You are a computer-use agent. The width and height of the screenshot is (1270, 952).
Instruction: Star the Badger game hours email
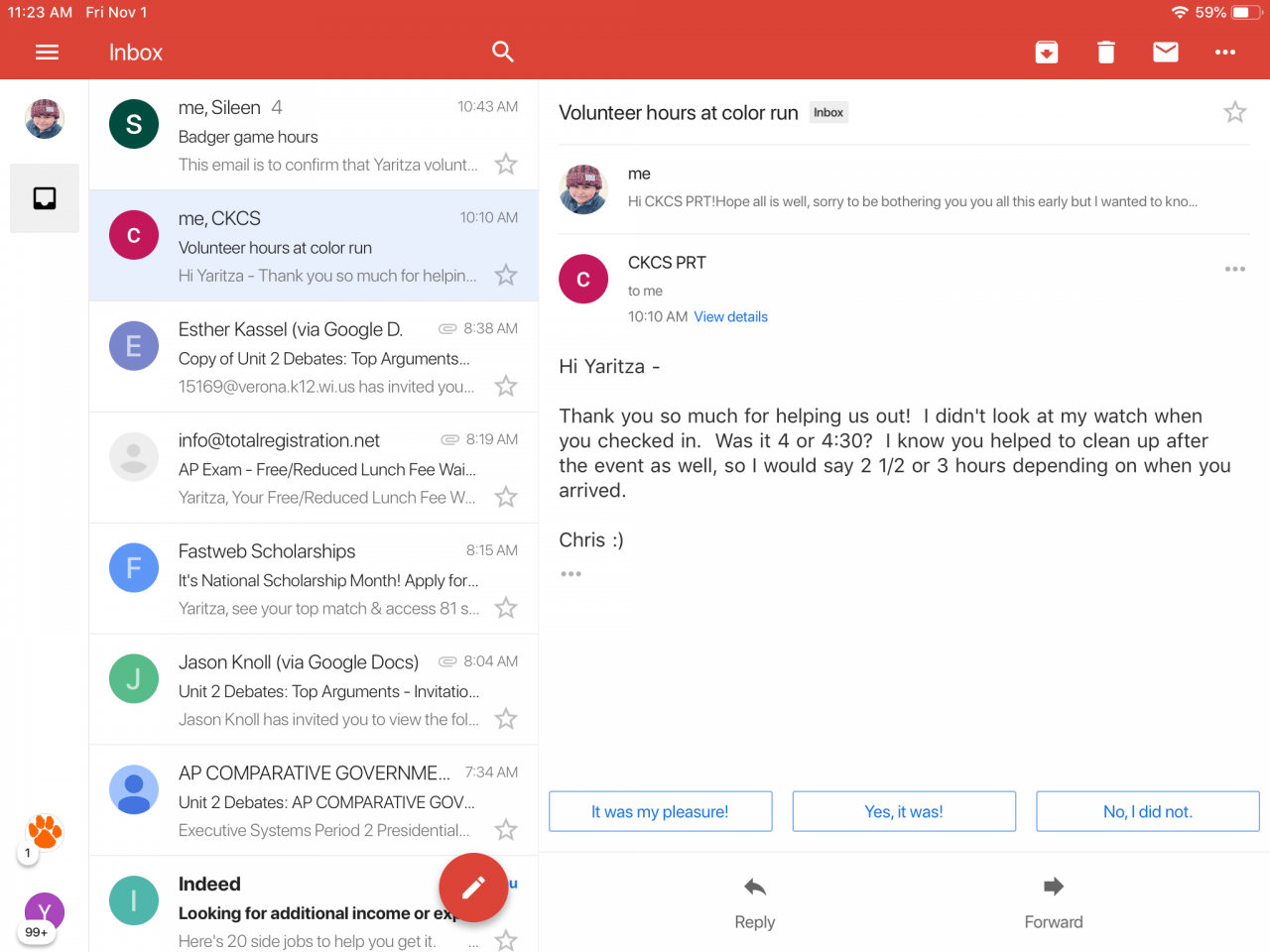(x=506, y=164)
